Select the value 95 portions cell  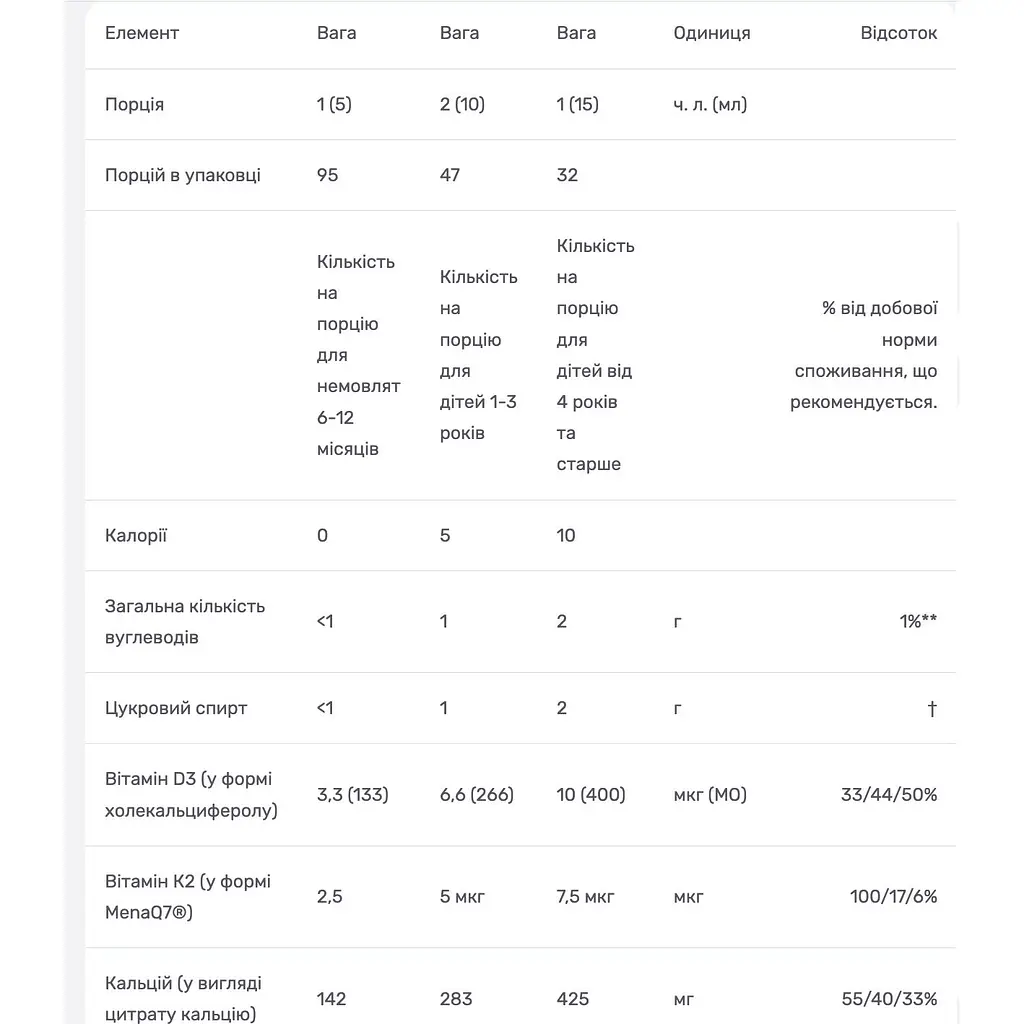tap(327, 175)
